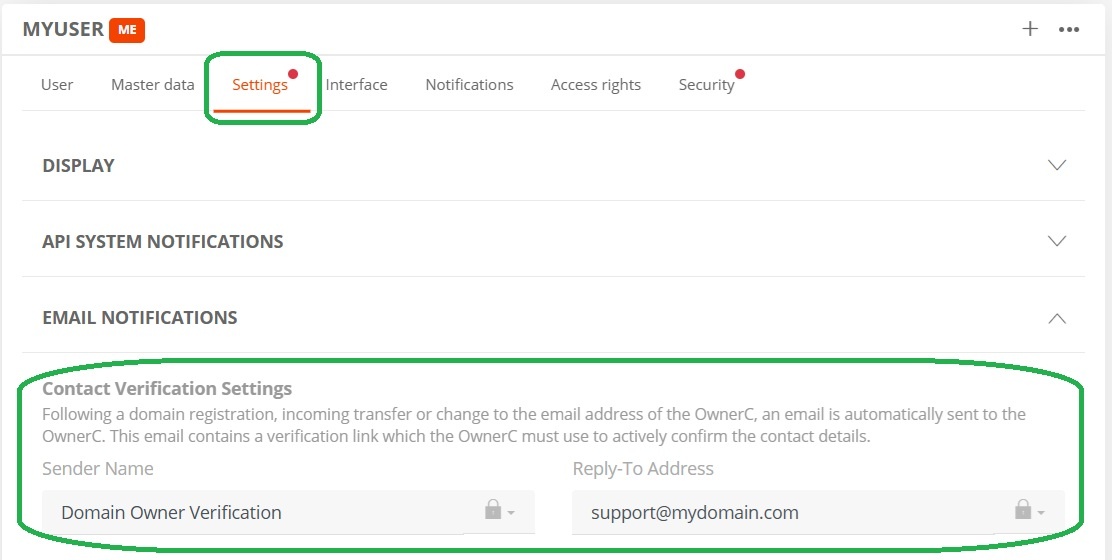Open the Master data tab
Screen dimensions: 1112x560
[x=152, y=84]
